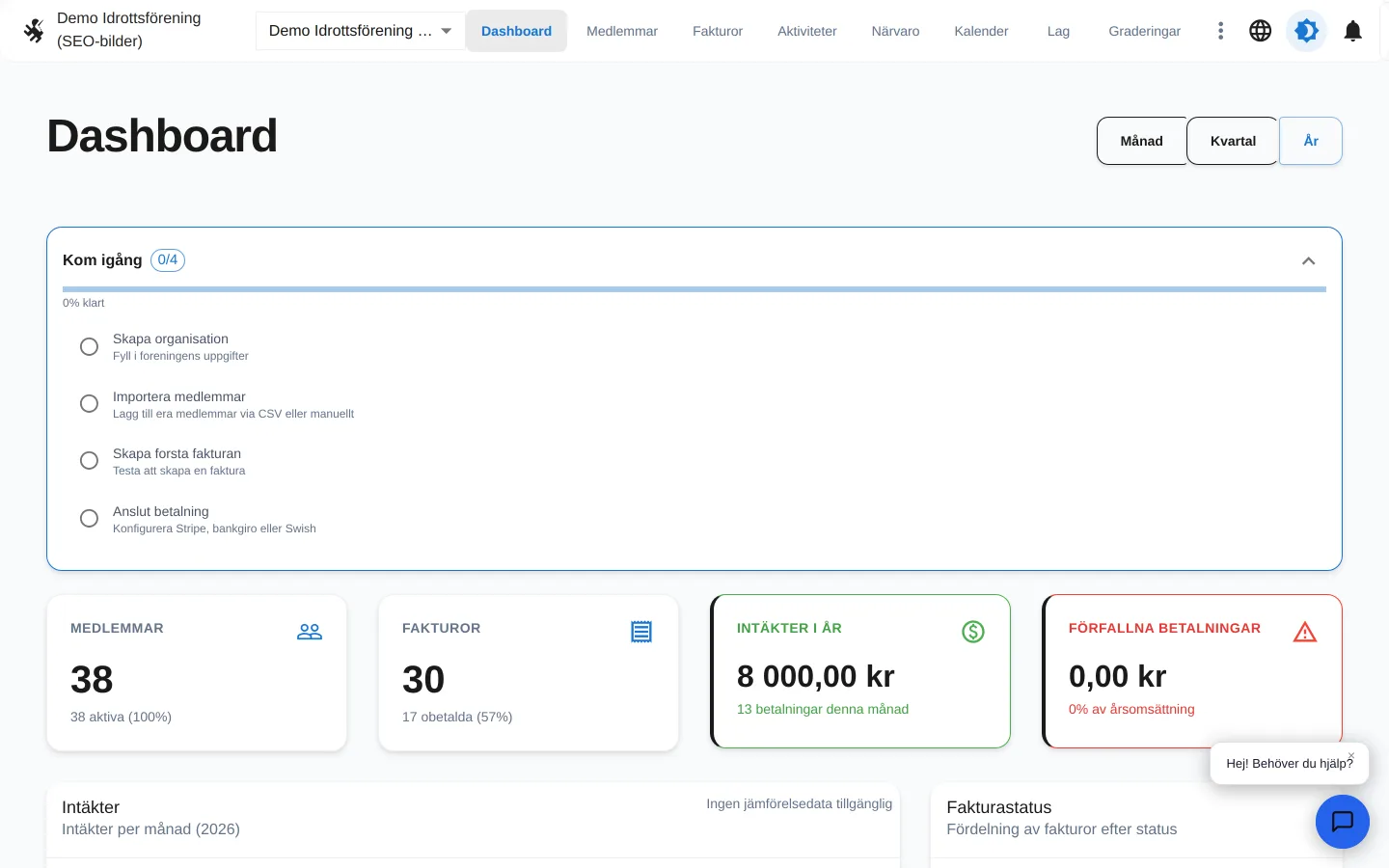
Task: Check off Importera medlemmar step
Action: [x=89, y=404]
